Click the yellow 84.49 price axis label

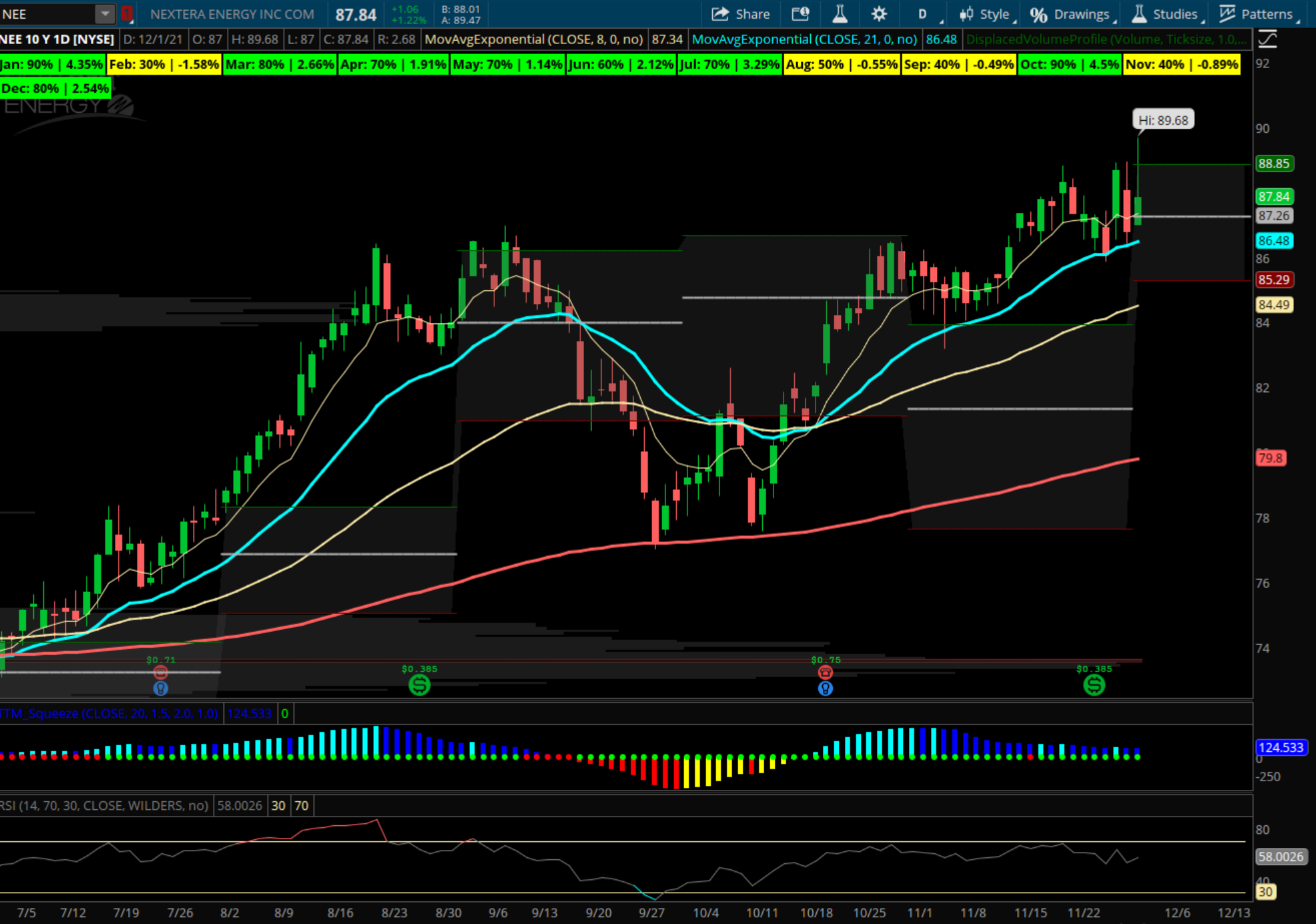point(1273,305)
